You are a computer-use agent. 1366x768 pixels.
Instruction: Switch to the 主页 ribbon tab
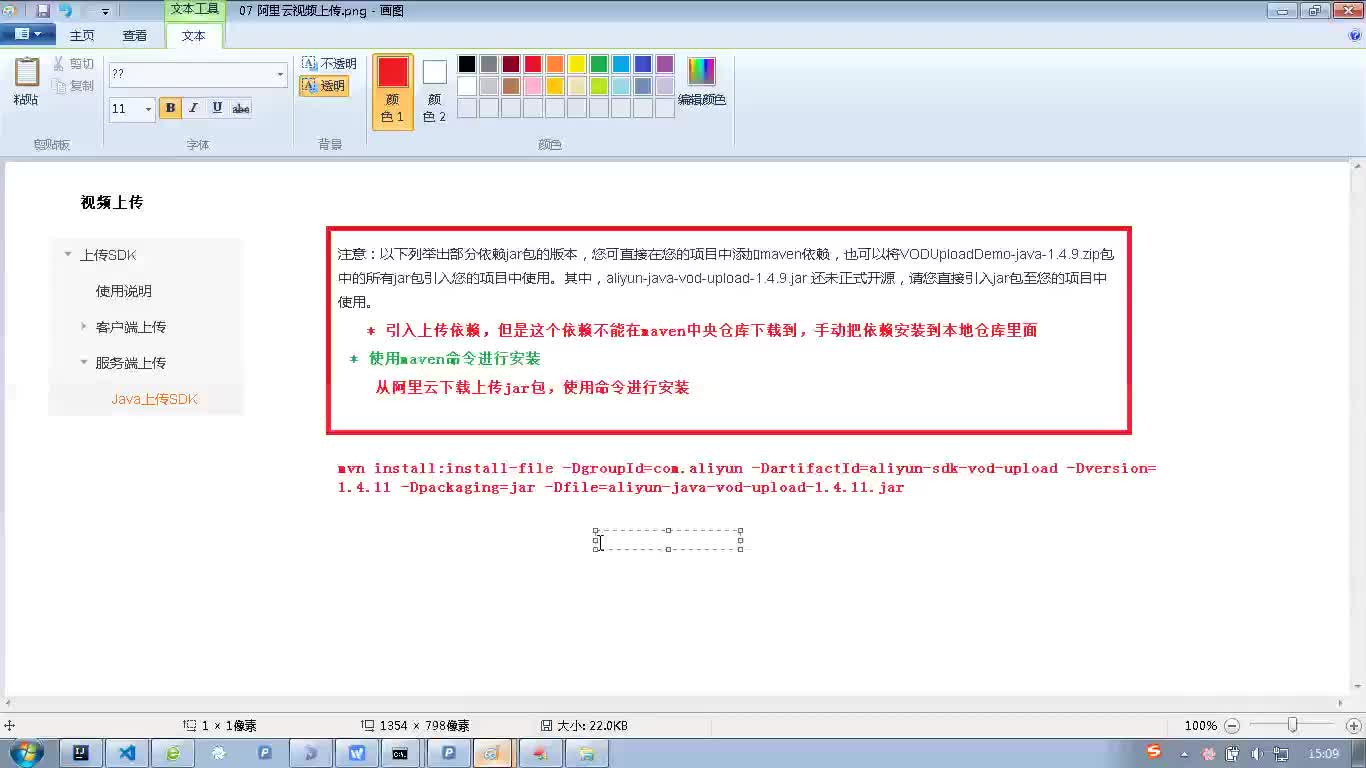click(82, 35)
